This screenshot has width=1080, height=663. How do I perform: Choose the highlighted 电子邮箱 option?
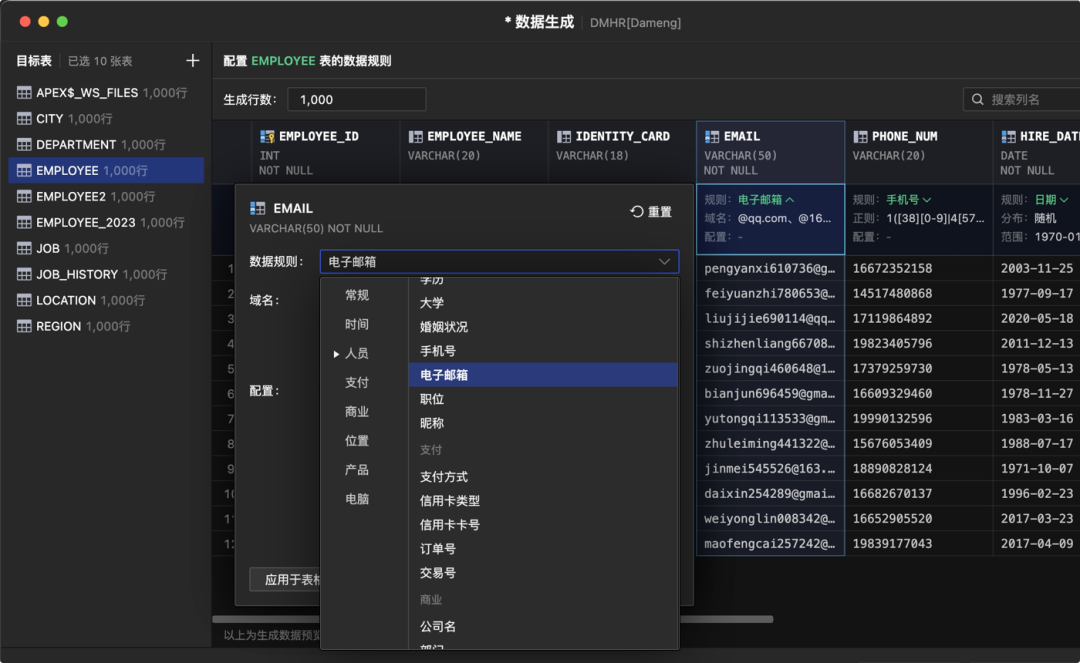pyautogui.click(x=543, y=375)
